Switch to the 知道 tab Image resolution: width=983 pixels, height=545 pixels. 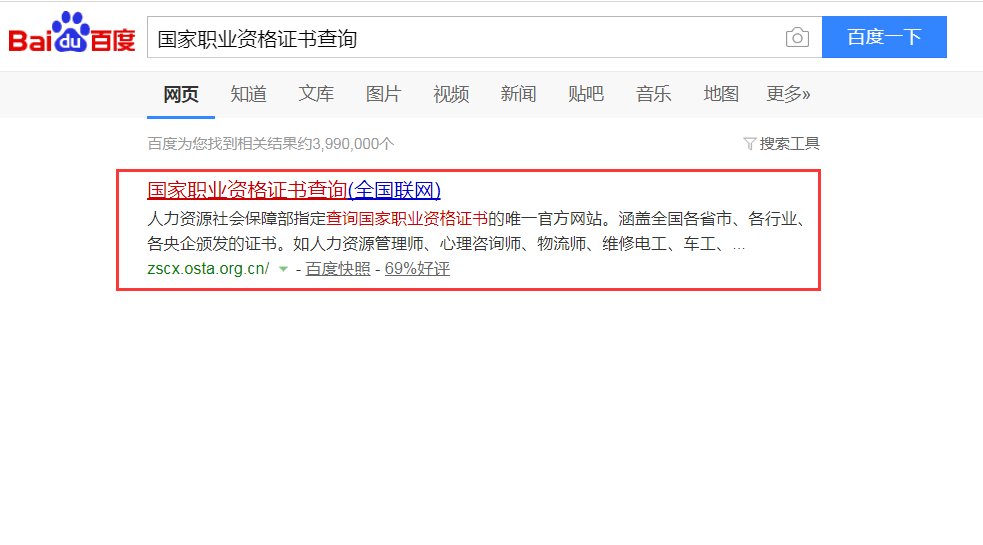[248, 94]
